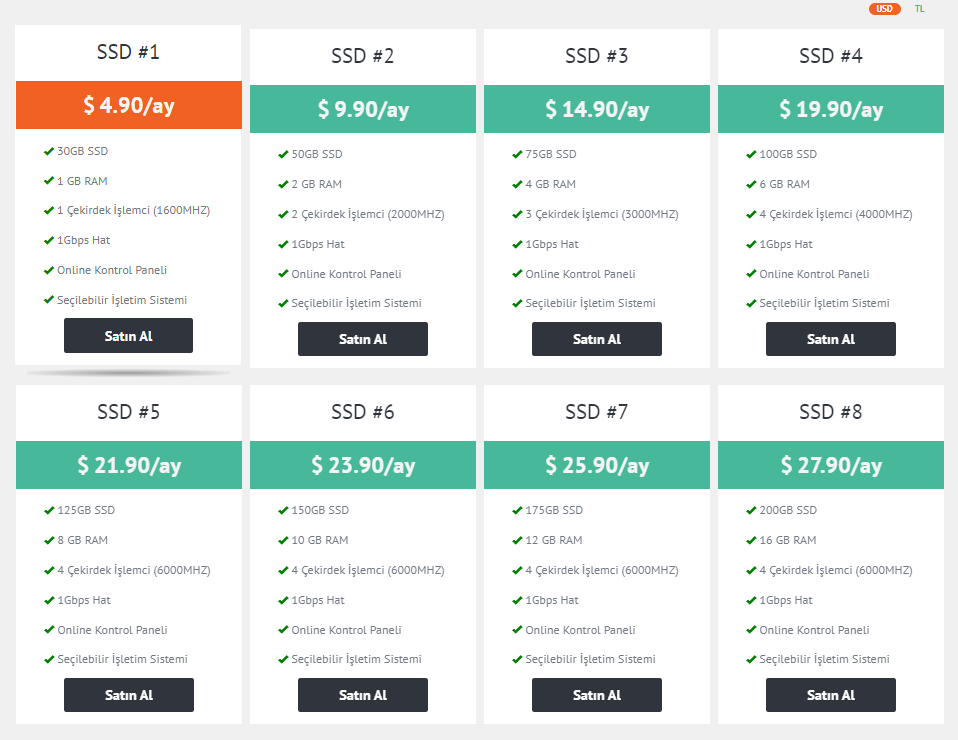Click Satın Al under SSD #7

tap(597, 695)
